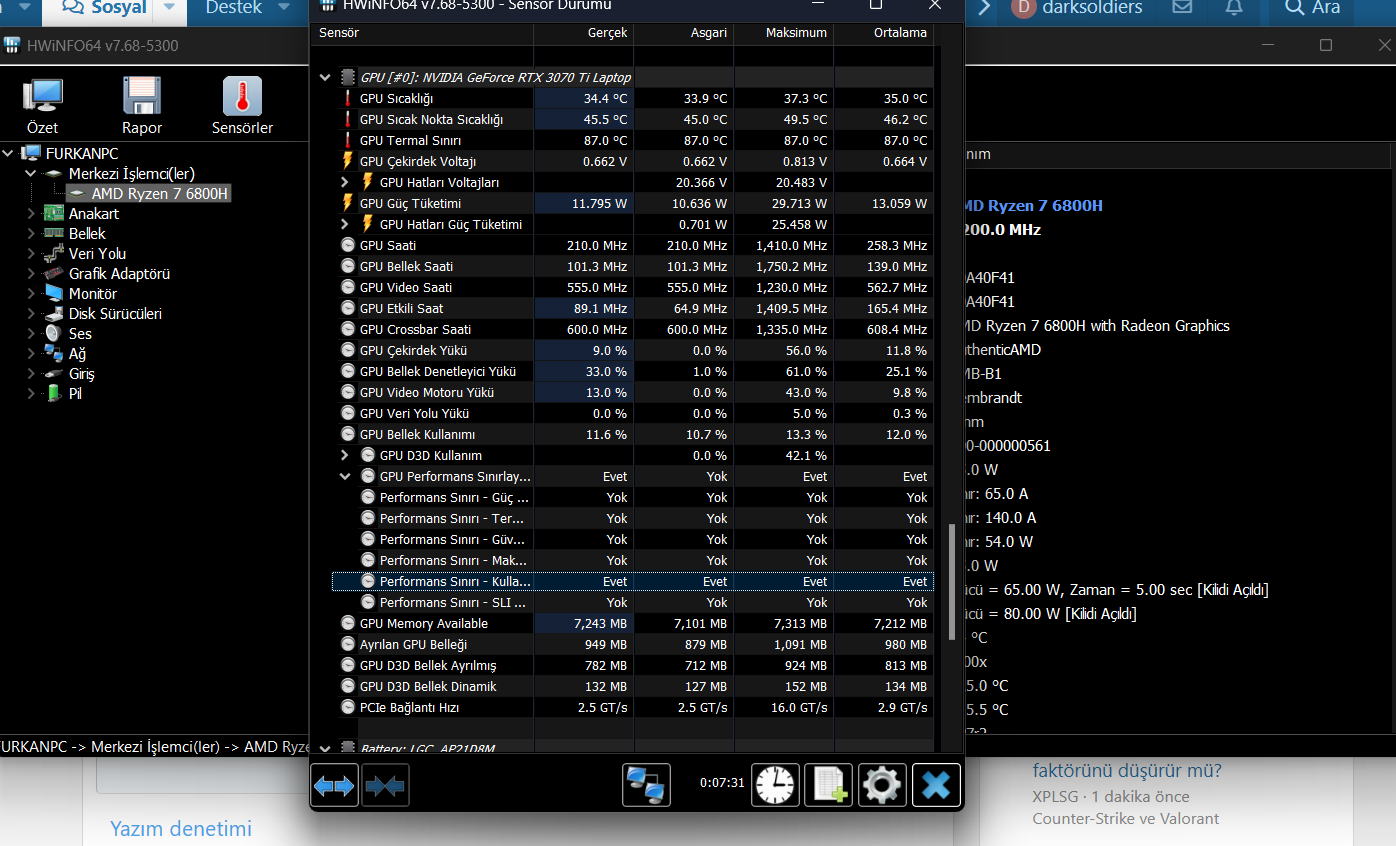The width and height of the screenshot is (1396, 846).
Task: Select AMD Ryzen 7 6800H in the tree
Action: (160, 193)
